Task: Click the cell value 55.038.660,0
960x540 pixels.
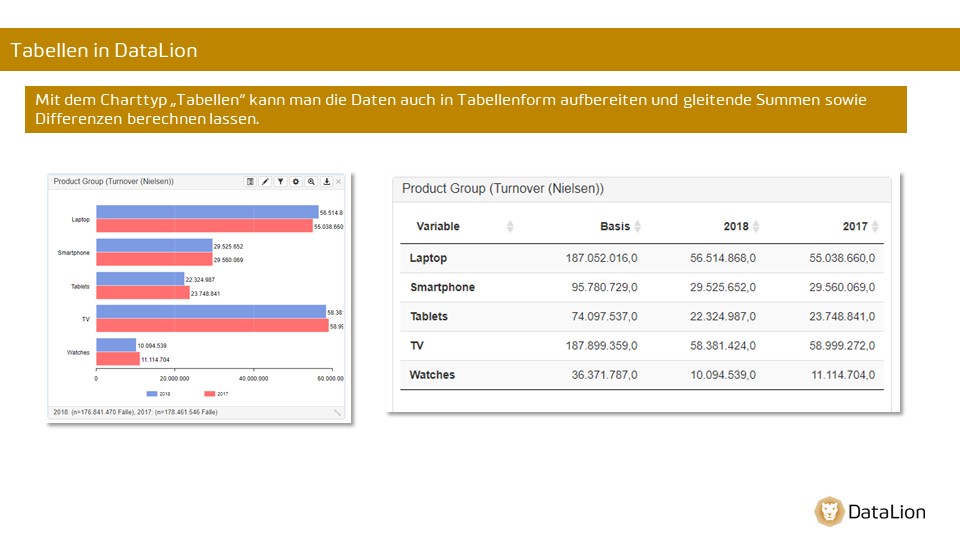Action: pos(842,258)
